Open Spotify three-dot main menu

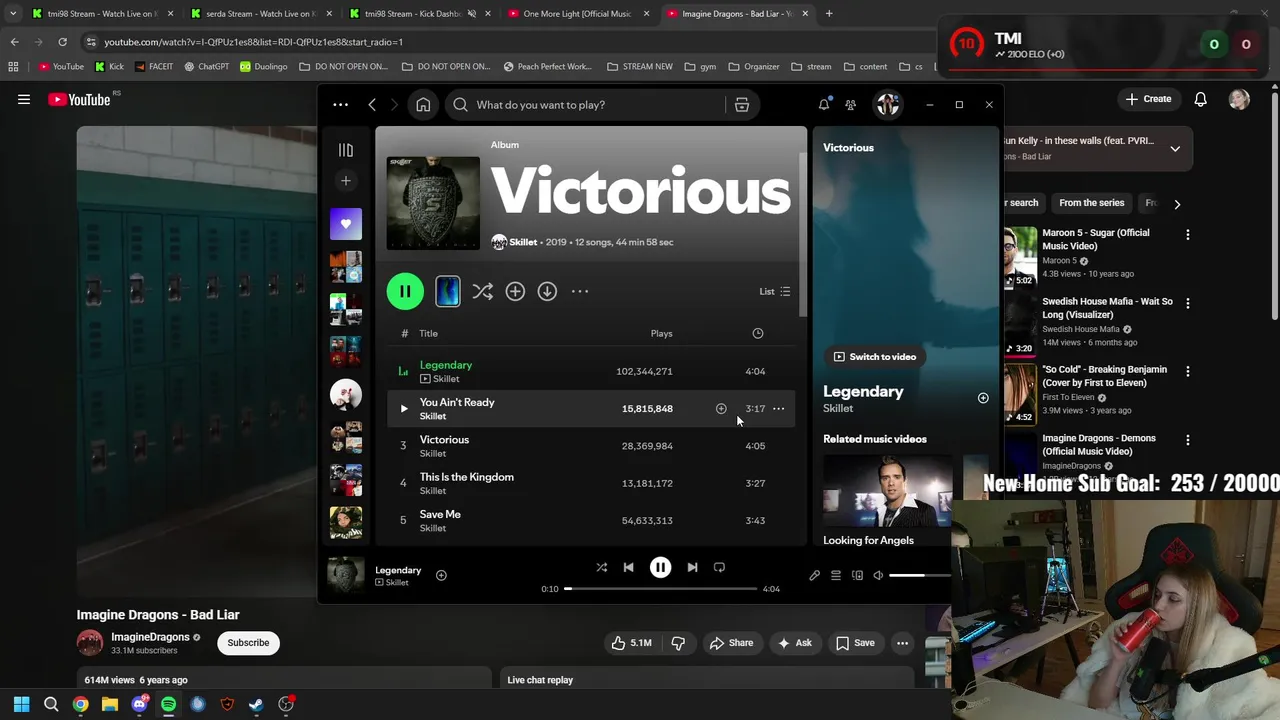coord(340,105)
